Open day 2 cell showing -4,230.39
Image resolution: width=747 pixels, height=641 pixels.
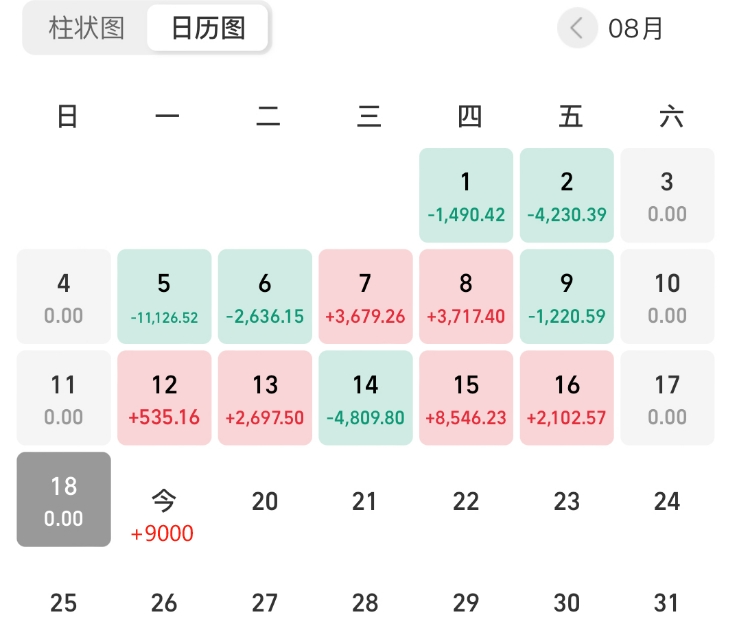566,195
